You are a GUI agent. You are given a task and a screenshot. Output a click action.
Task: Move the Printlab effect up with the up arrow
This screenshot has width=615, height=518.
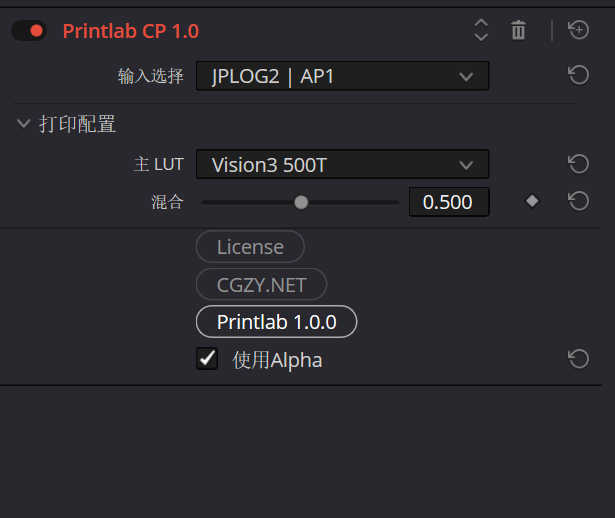(x=481, y=23)
